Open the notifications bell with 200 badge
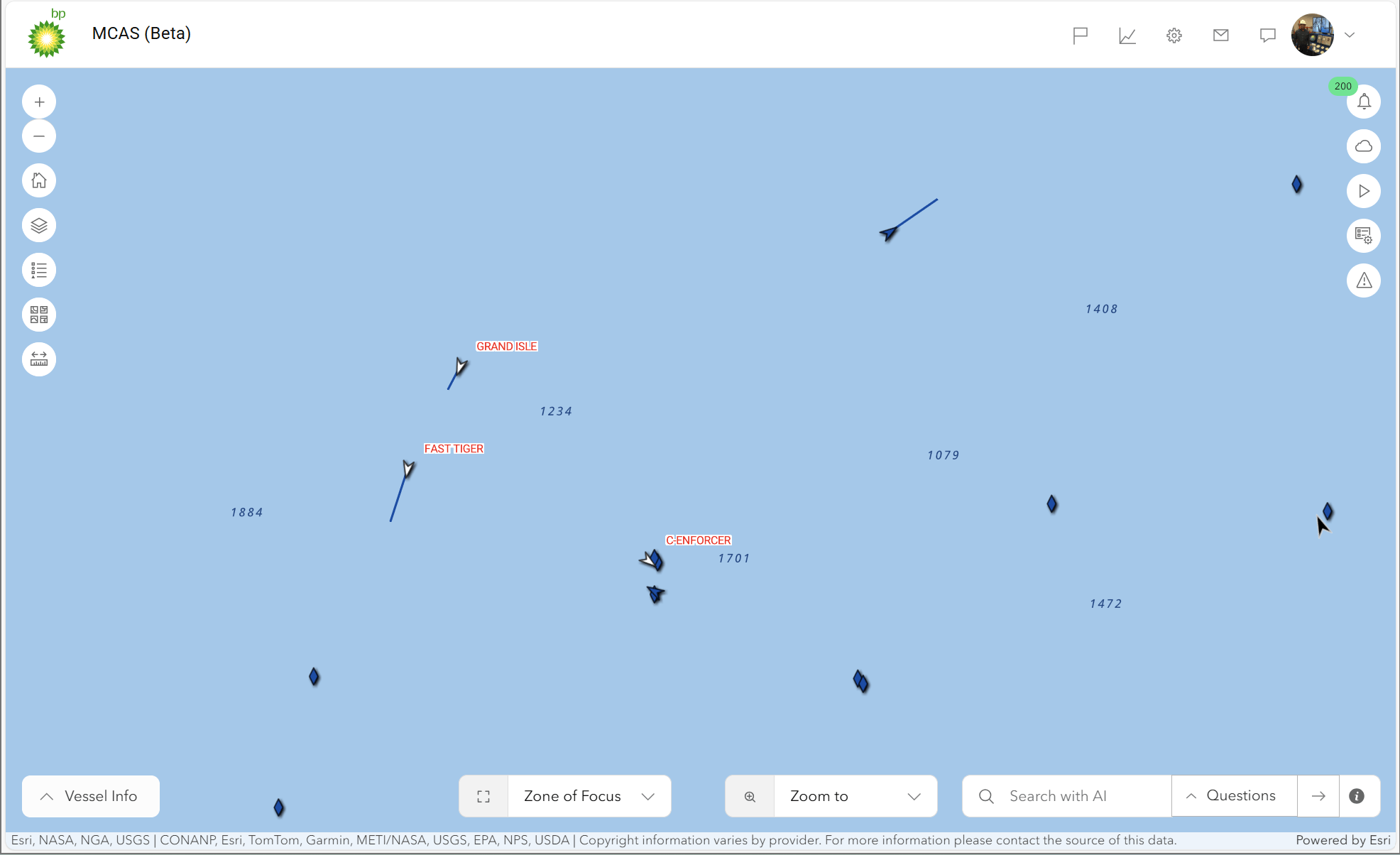The height and width of the screenshot is (855, 1400). pyautogui.click(x=1363, y=102)
